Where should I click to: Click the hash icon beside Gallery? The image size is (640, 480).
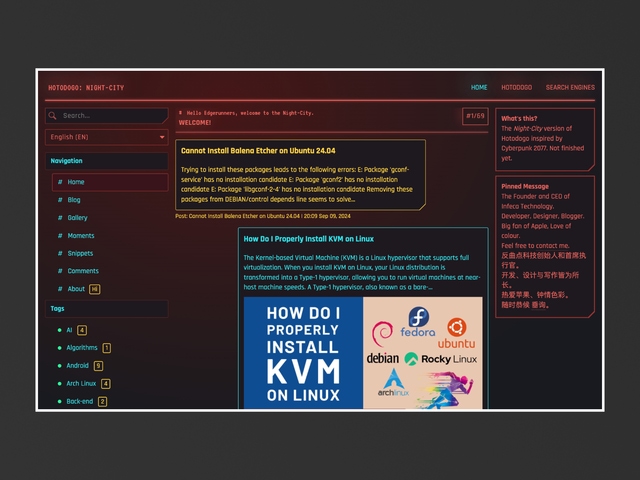coord(60,218)
